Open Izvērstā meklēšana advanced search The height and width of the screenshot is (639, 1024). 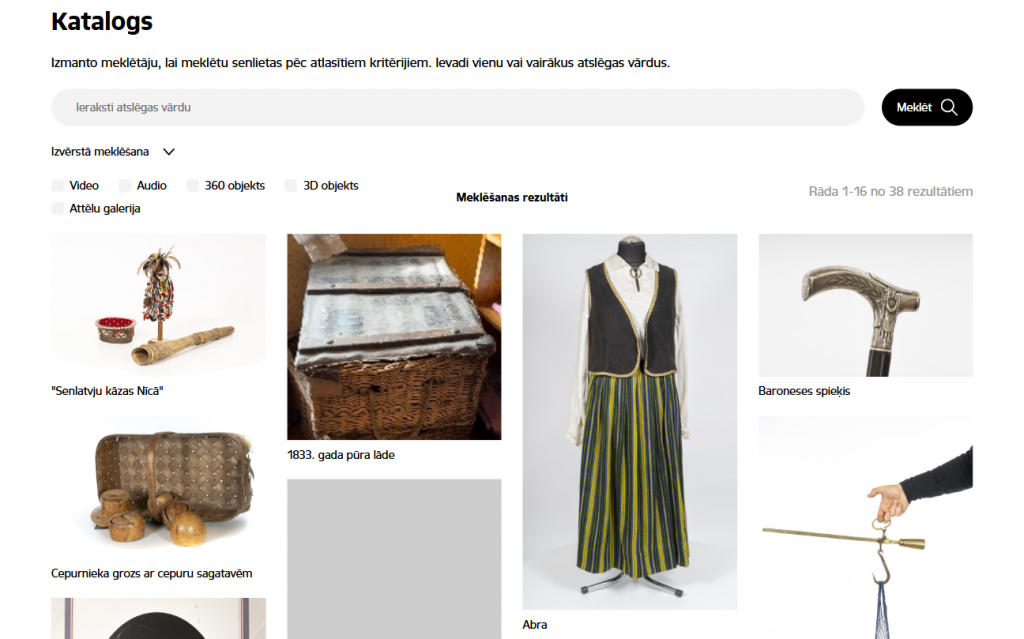[x=100, y=152]
